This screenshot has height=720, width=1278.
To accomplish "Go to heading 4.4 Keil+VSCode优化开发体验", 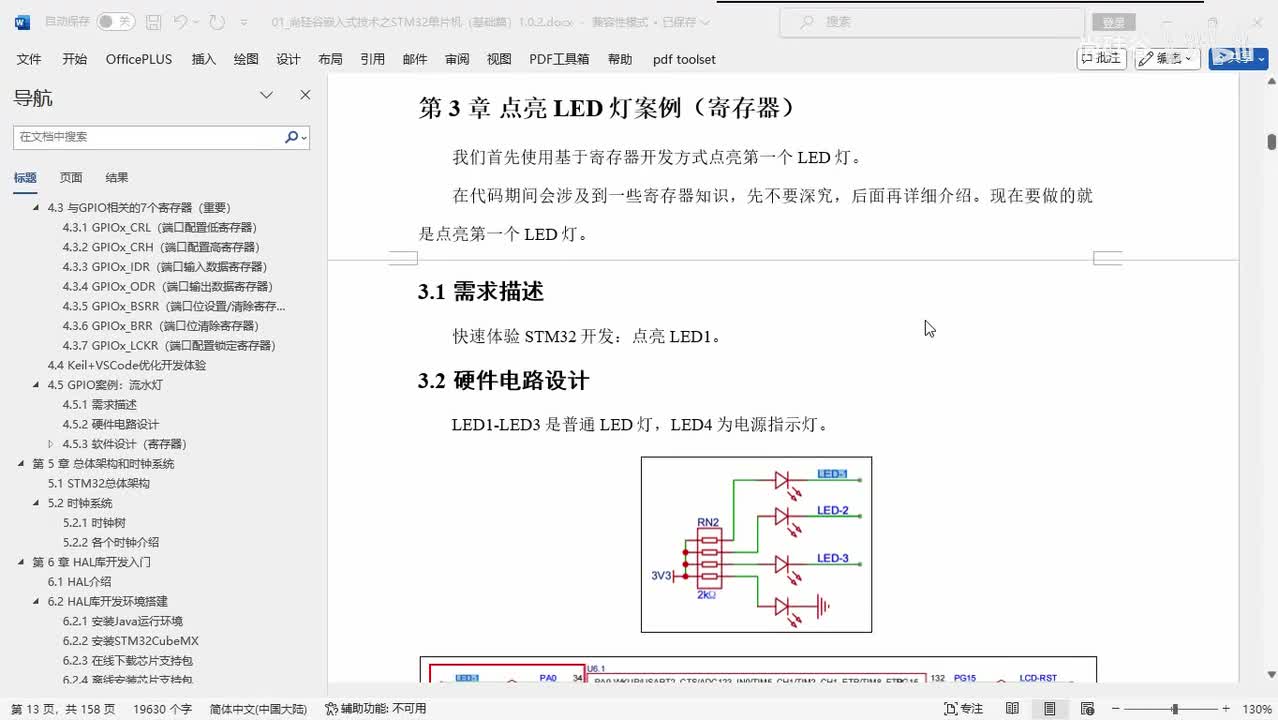I will click(127, 365).
